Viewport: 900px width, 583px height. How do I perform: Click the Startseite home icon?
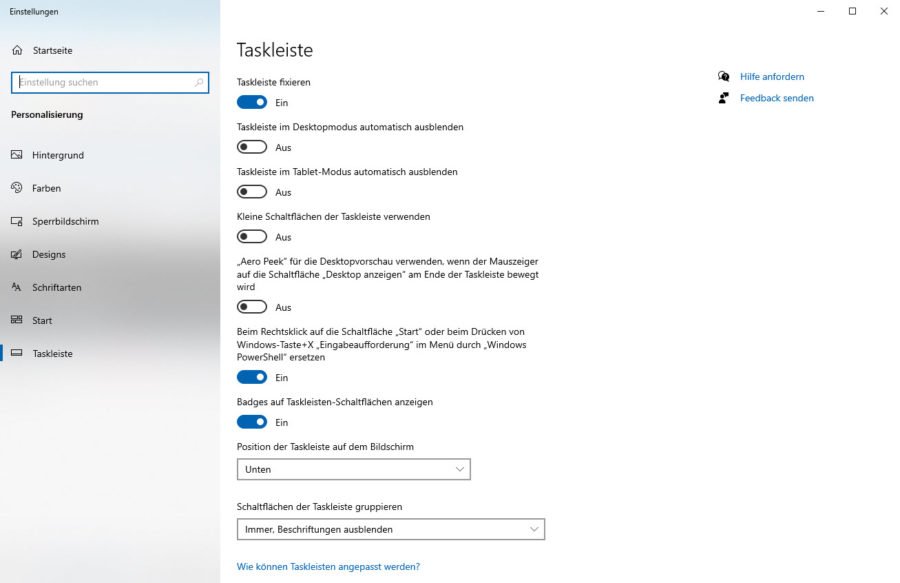pos(16,50)
